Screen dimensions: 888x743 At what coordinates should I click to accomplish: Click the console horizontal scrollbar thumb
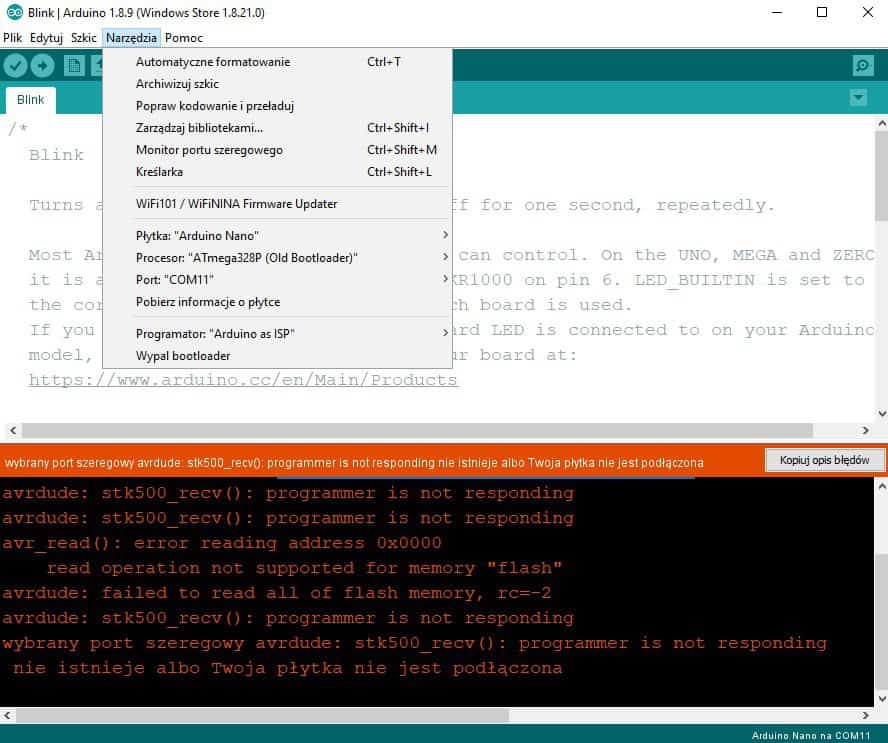(262, 715)
